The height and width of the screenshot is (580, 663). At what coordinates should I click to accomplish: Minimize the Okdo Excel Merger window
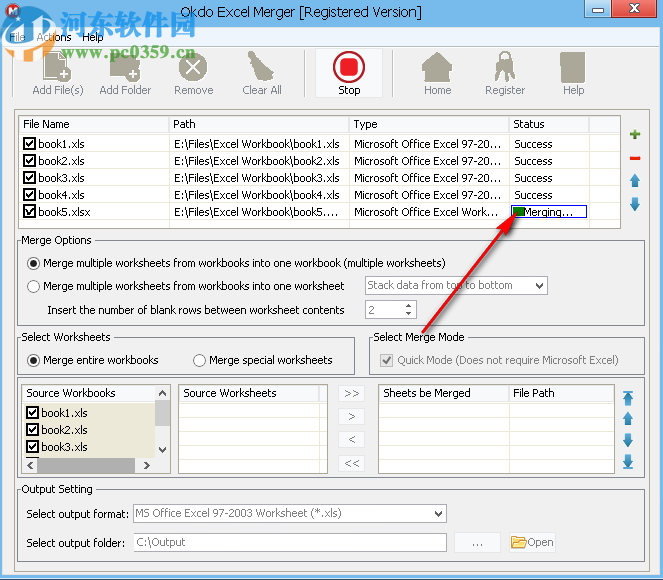click(x=597, y=9)
